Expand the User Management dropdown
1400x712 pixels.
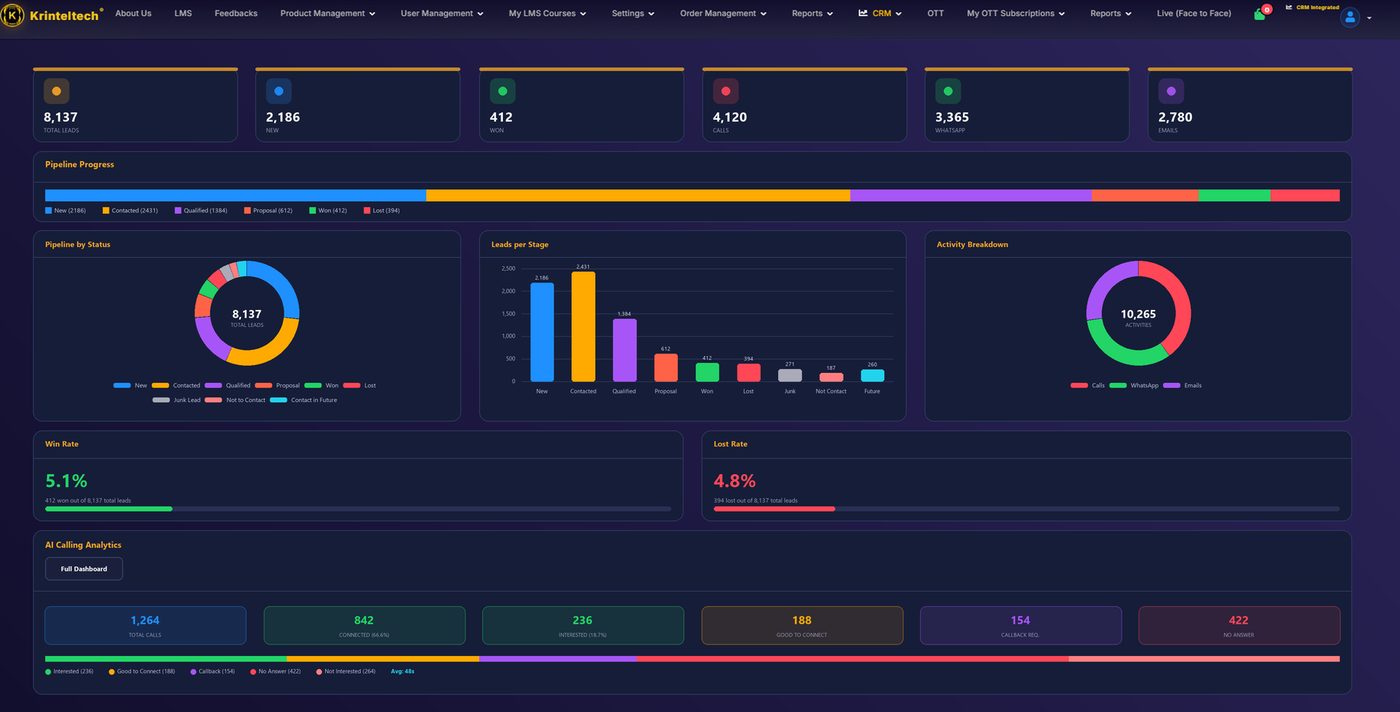coord(442,14)
